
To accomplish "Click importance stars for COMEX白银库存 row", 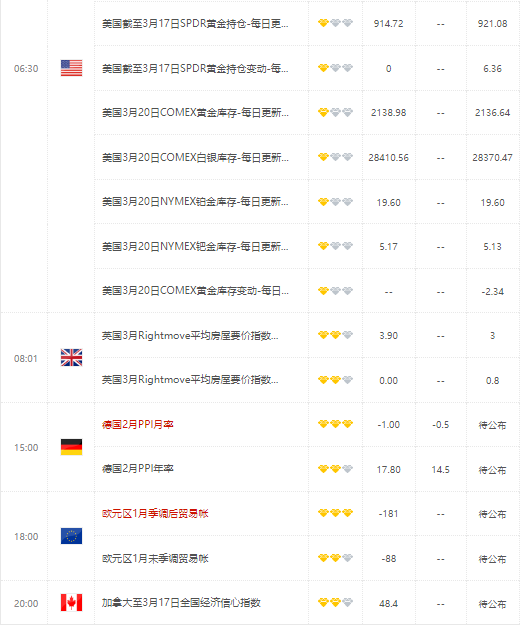I will 335,157.
